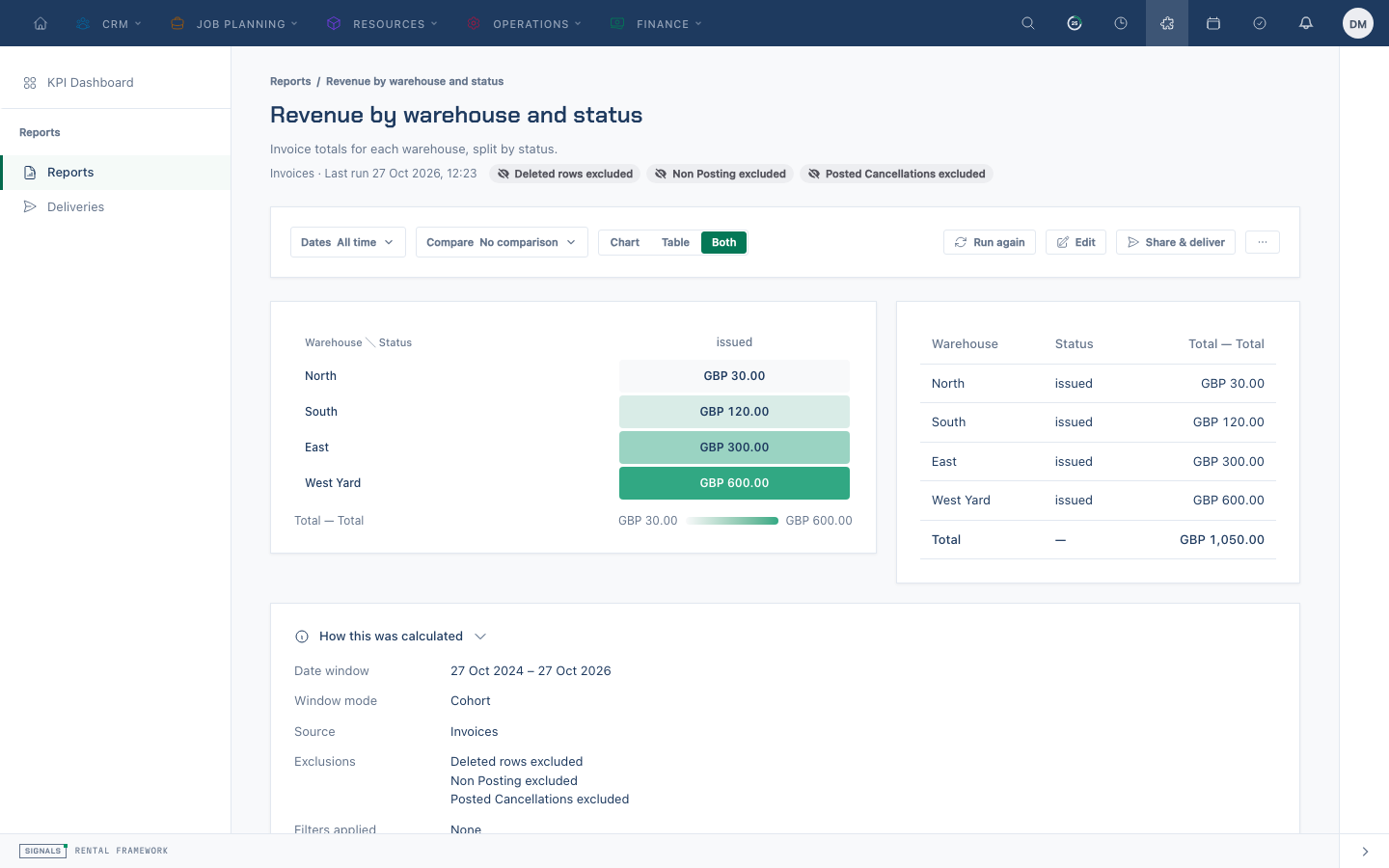Go to Deliveries in the sidebar

click(x=116, y=207)
